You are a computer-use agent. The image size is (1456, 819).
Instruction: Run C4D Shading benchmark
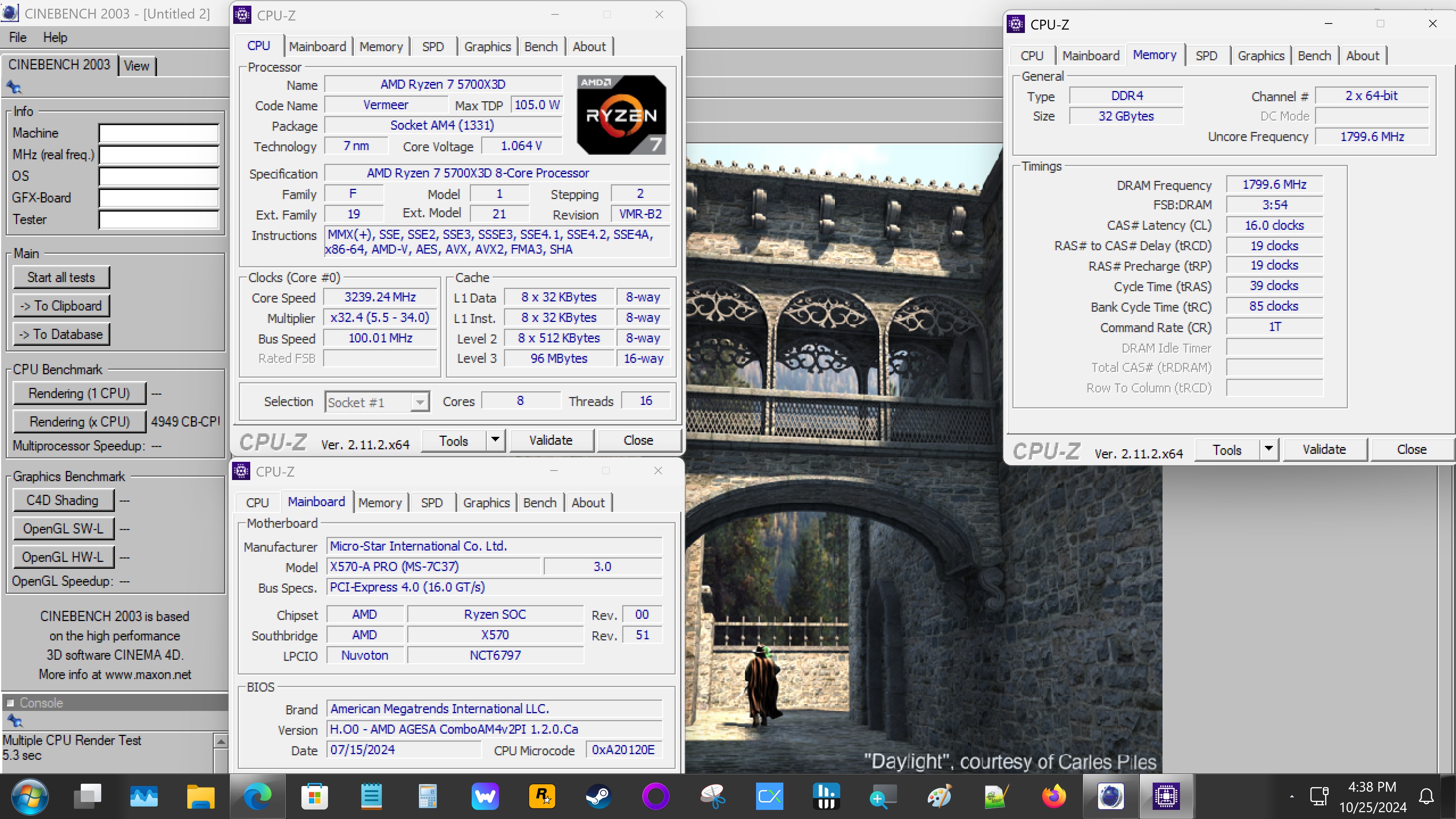click(63, 500)
